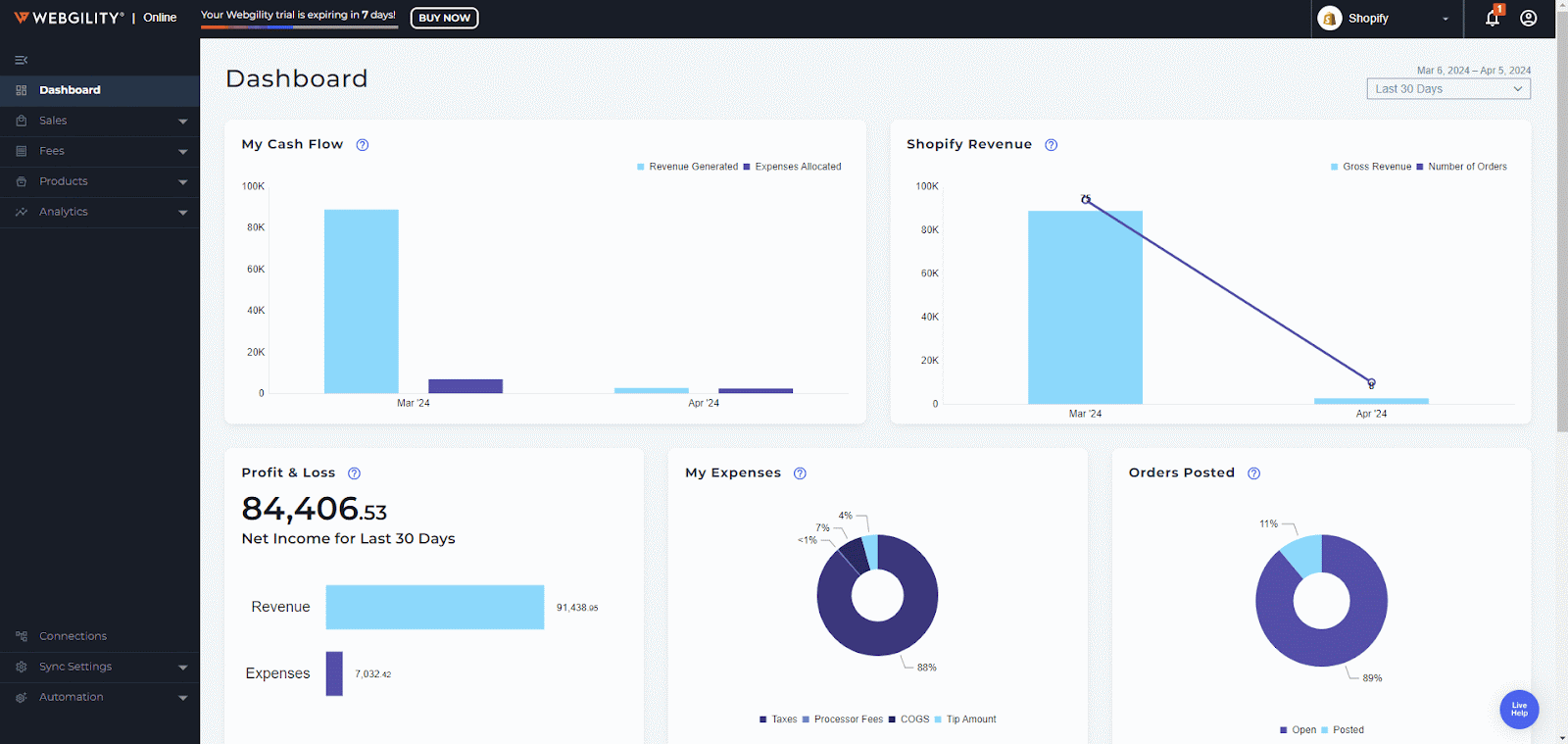The height and width of the screenshot is (744, 1568).
Task: Click the Webgility logo
Action: 70,18
